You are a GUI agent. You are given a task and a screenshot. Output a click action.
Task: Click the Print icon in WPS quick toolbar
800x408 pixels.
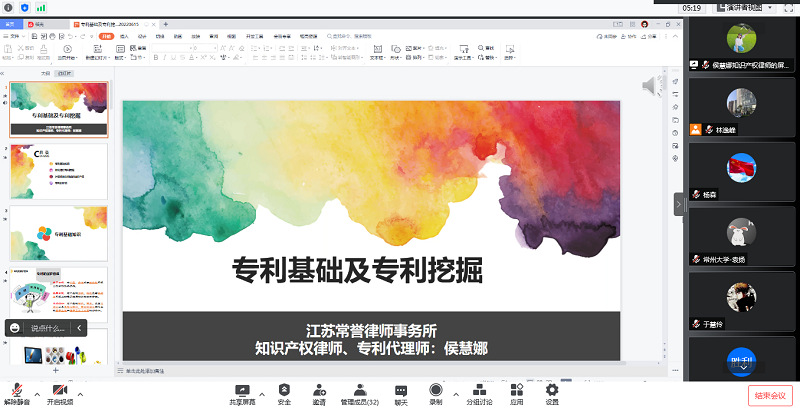(53, 36)
